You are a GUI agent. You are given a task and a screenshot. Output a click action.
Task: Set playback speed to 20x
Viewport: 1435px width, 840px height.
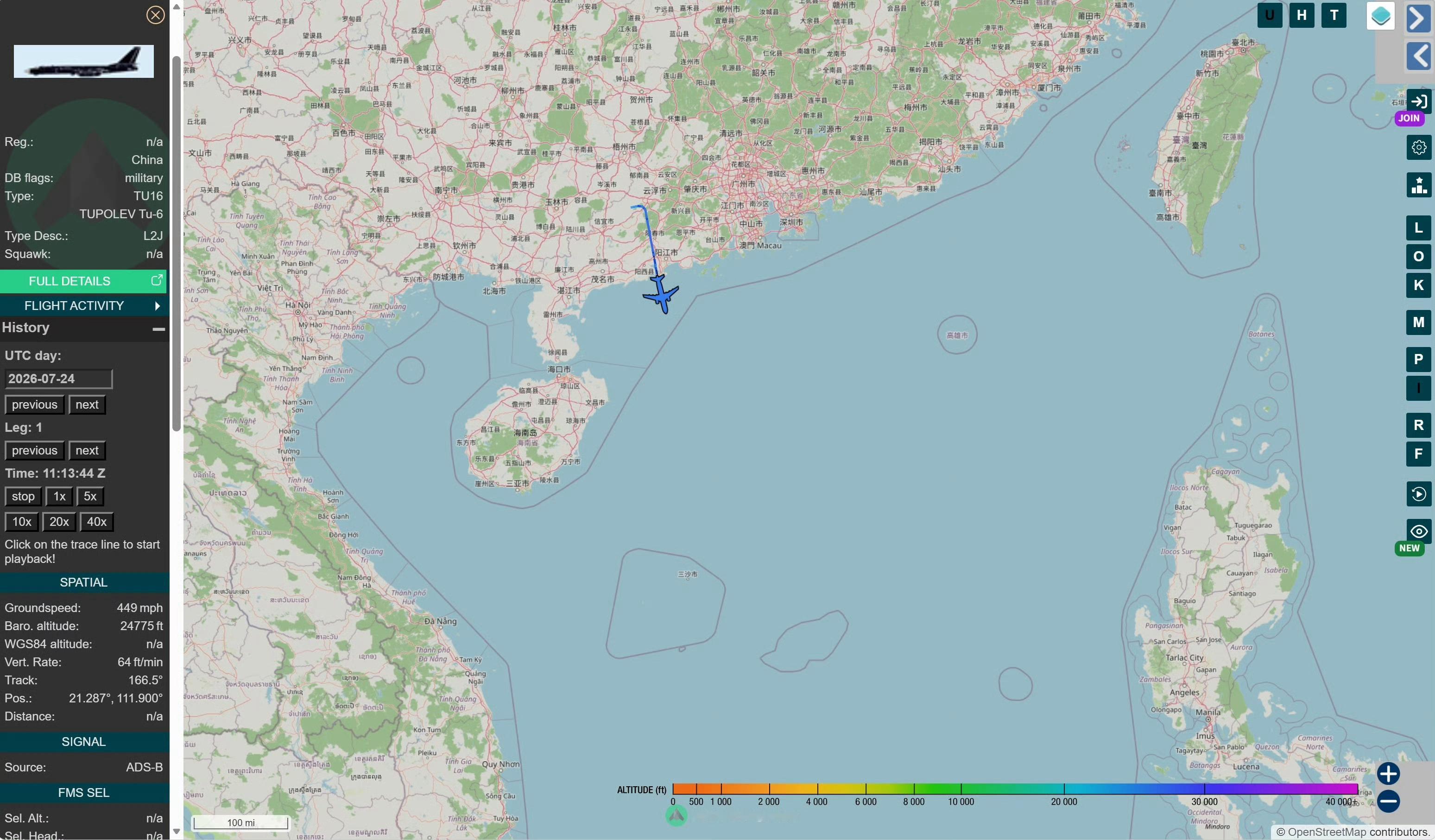click(59, 522)
